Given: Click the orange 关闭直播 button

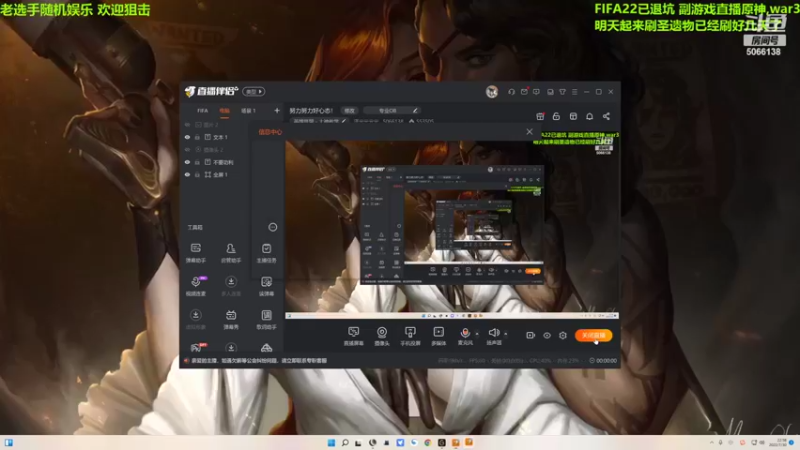Looking at the screenshot, I should tap(593, 335).
